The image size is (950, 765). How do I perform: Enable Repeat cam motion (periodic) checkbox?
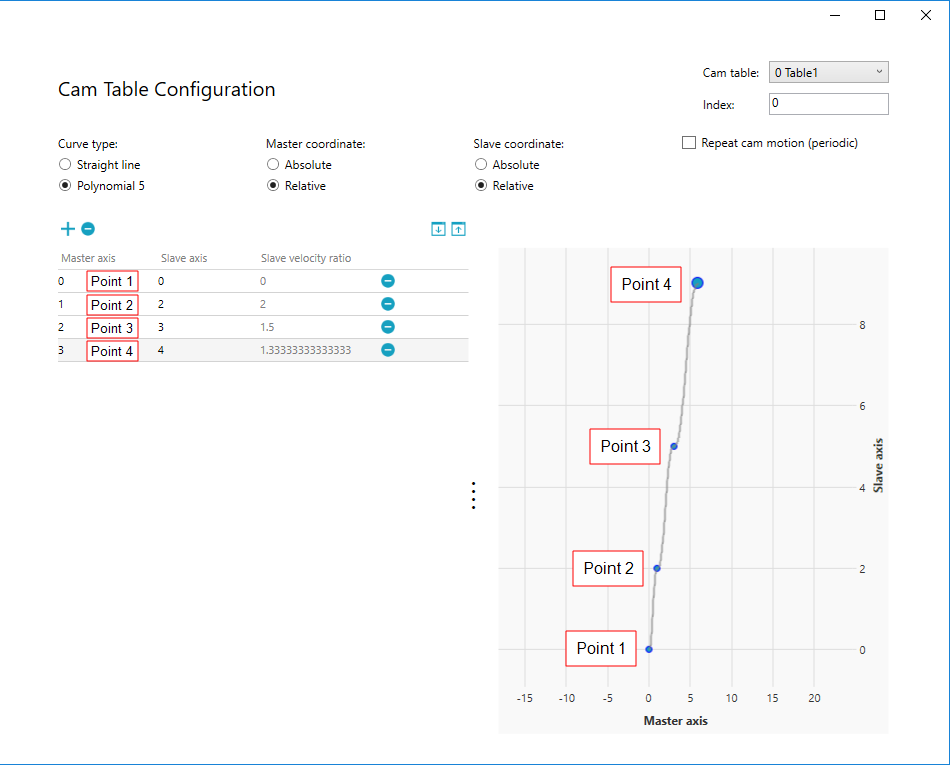(x=689, y=143)
